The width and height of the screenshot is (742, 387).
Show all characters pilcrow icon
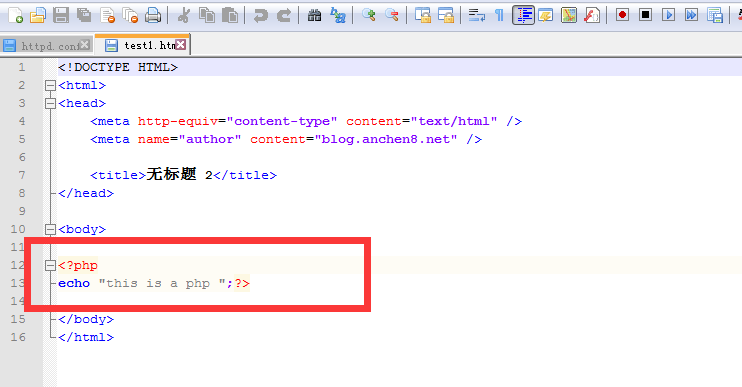499,16
